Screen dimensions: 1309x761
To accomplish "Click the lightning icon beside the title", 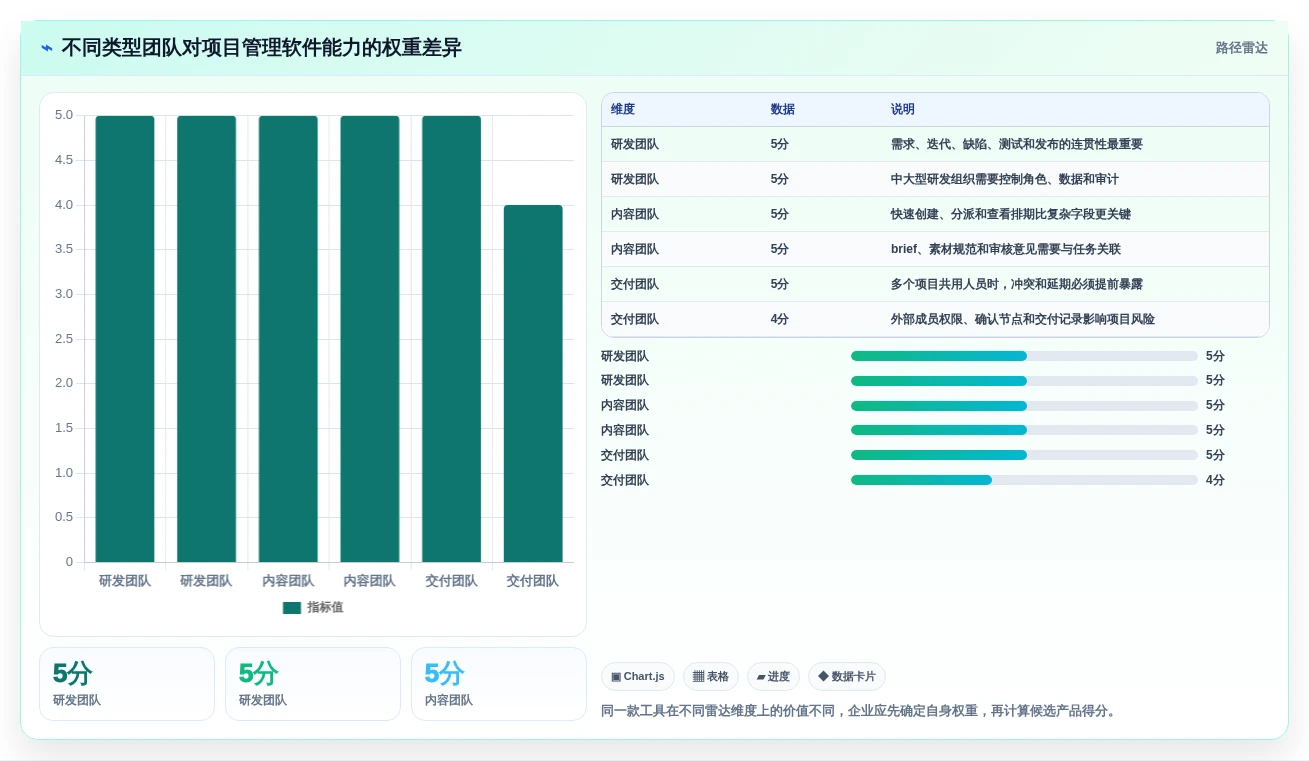I will click(x=47, y=48).
